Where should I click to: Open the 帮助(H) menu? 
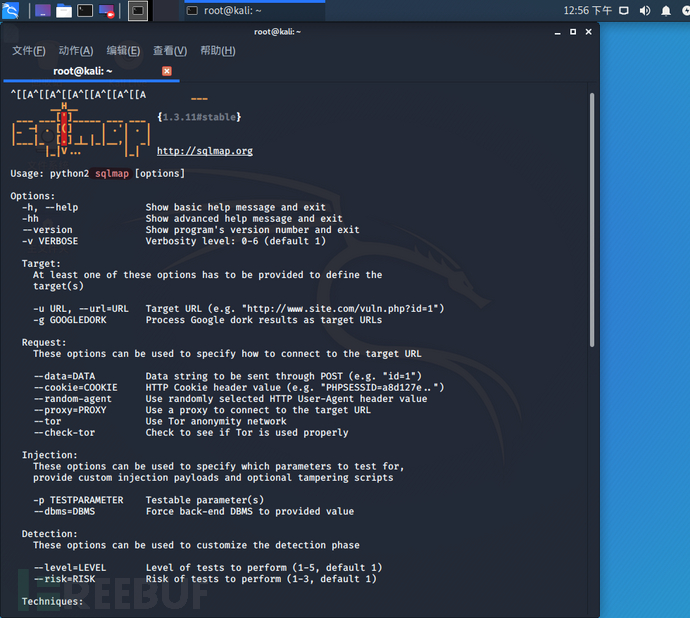click(218, 51)
